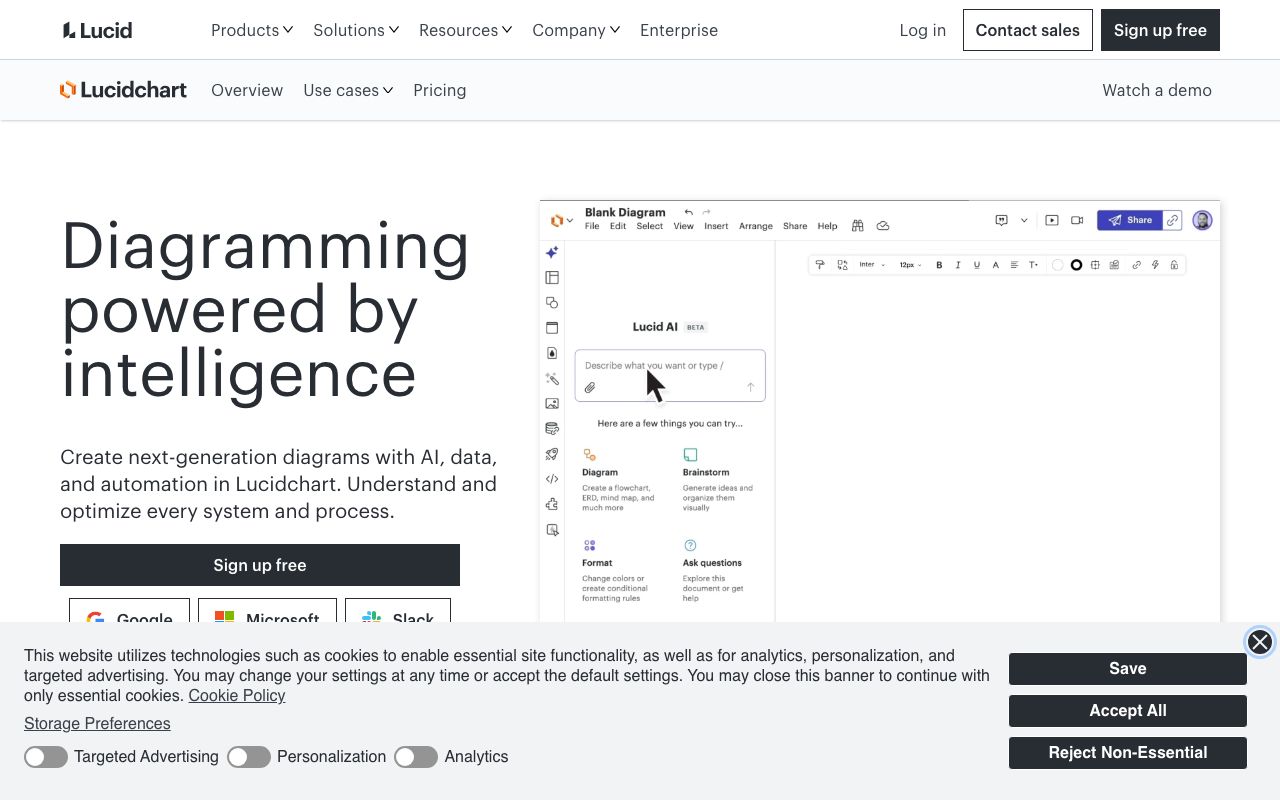1280x800 pixels.
Task: Open the Cookie Policy link
Action: point(236,696)
